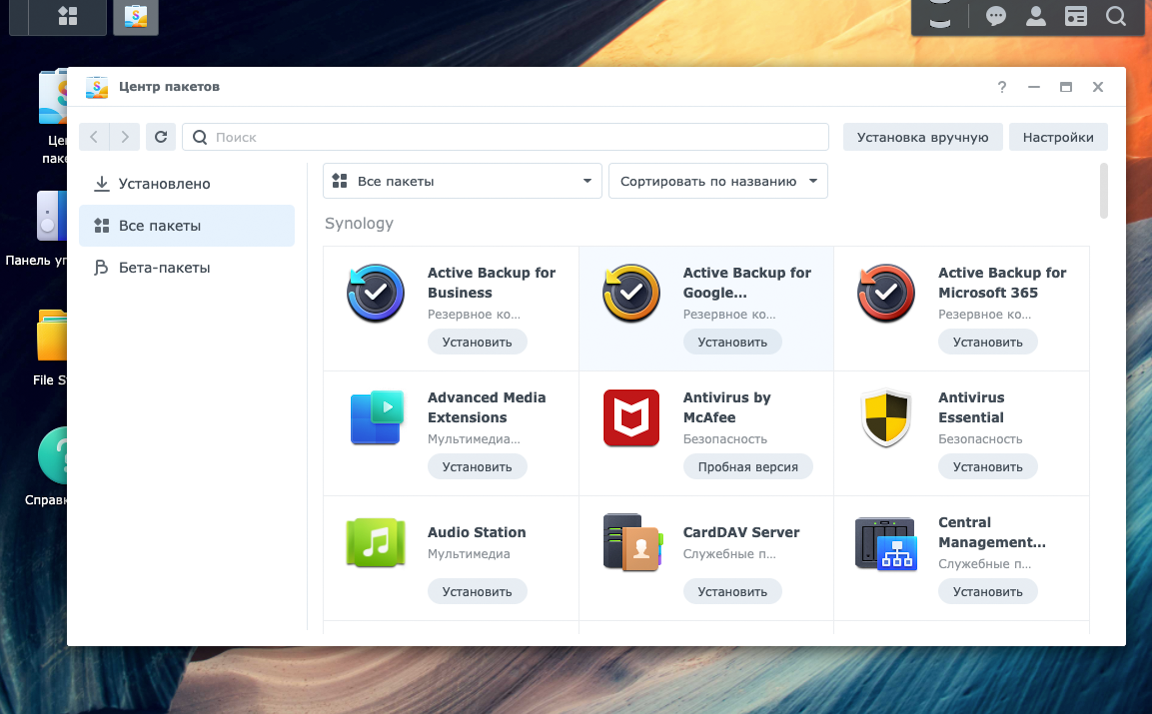Install CardDAV Server
The width and height of the screenshot is (1152, 714).
tap(732, 592)
